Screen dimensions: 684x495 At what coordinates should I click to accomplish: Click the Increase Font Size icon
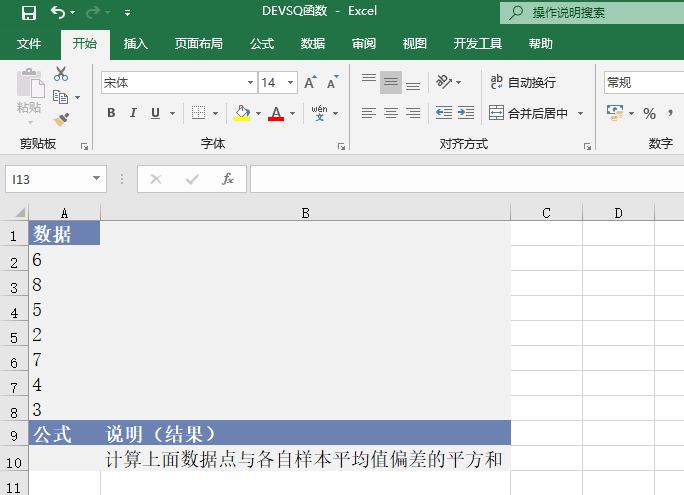310,82
